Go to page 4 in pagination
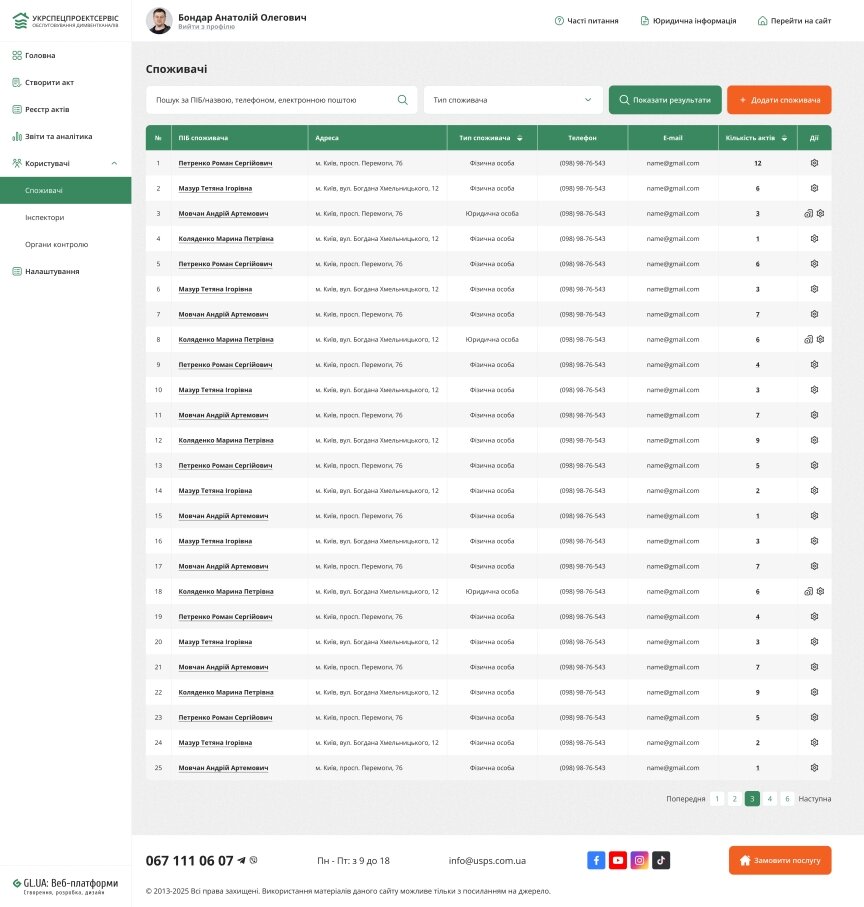This screenshot has height=907, width=864. pos(770,799)
